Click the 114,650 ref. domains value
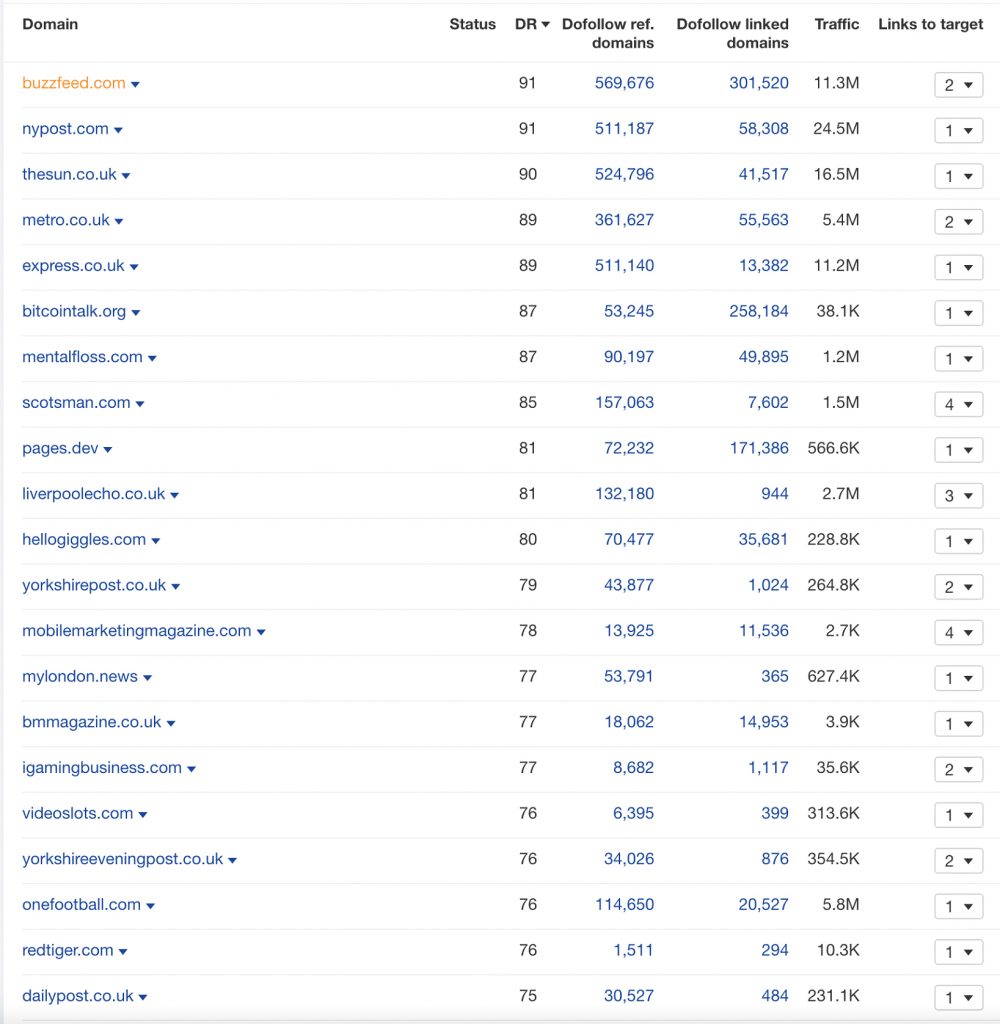The height and width of the screenshot is (1024, 1000). point(624,904)
